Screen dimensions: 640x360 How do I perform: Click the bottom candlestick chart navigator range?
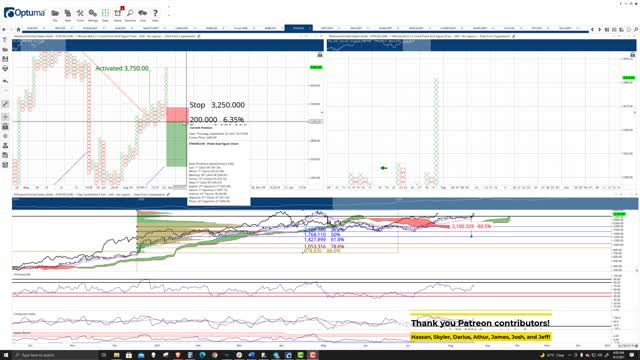pos(485,203)
